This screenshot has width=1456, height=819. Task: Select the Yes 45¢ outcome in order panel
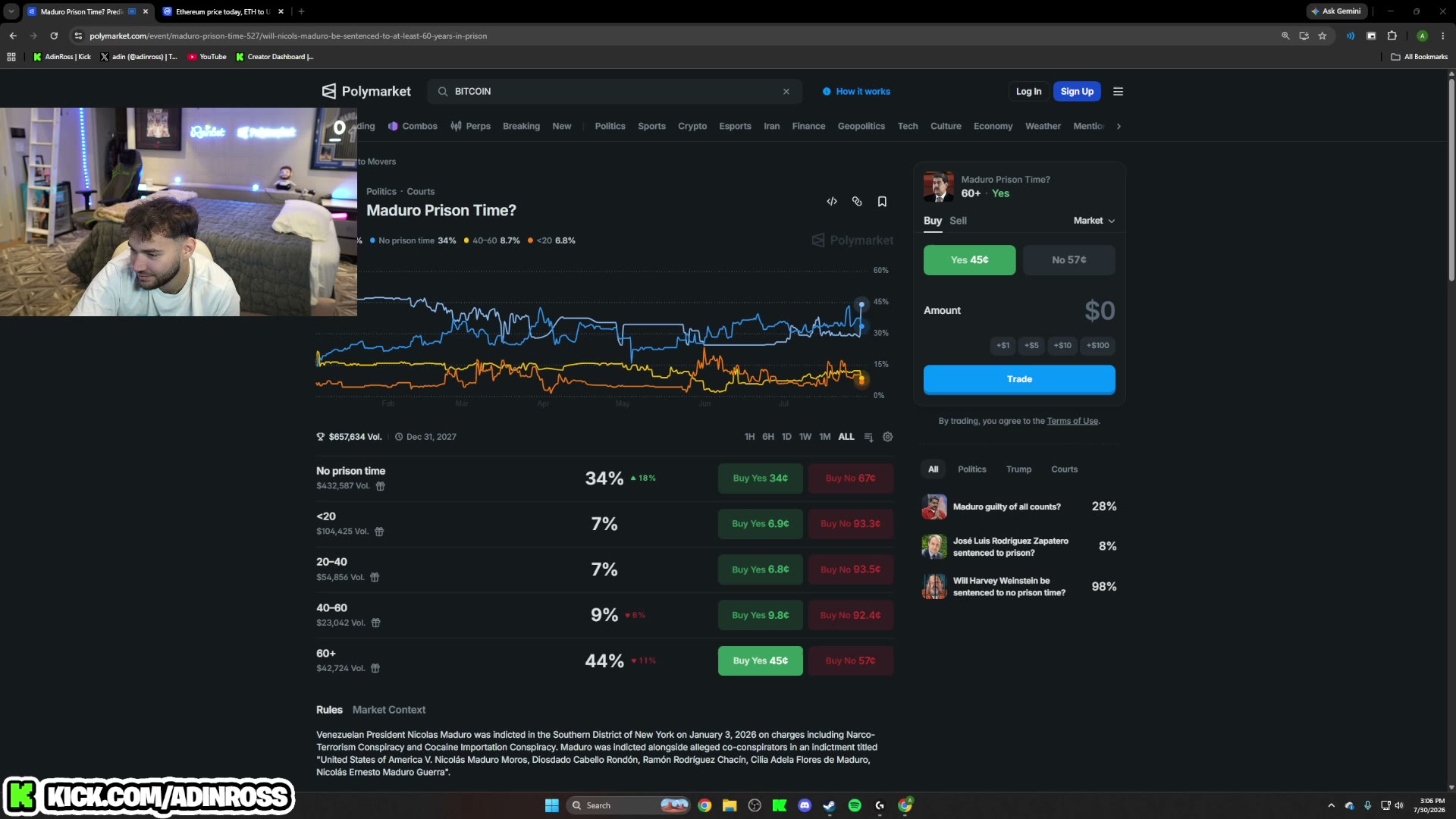969,260
